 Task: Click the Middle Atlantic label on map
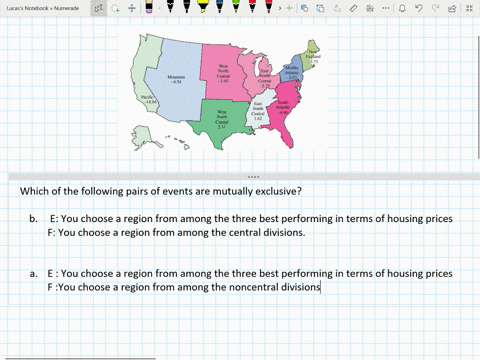(292, 72)
